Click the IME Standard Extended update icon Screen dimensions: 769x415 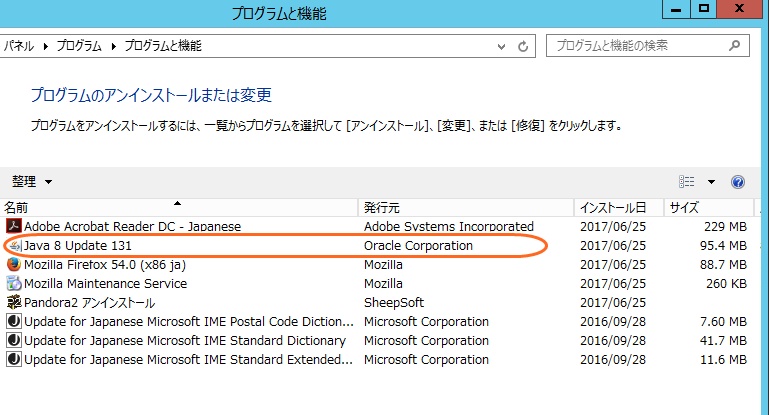tap(14, 360)
